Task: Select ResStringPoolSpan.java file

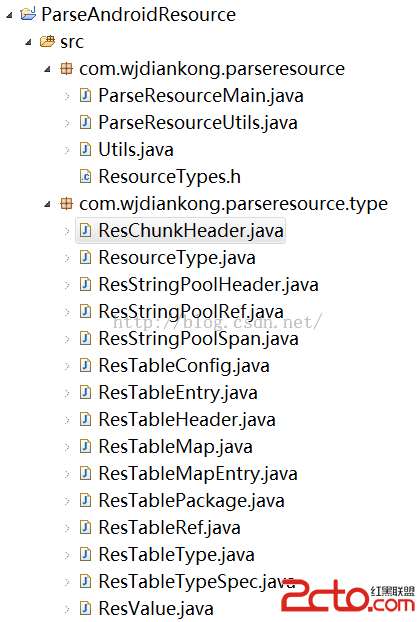Action: 198,338
